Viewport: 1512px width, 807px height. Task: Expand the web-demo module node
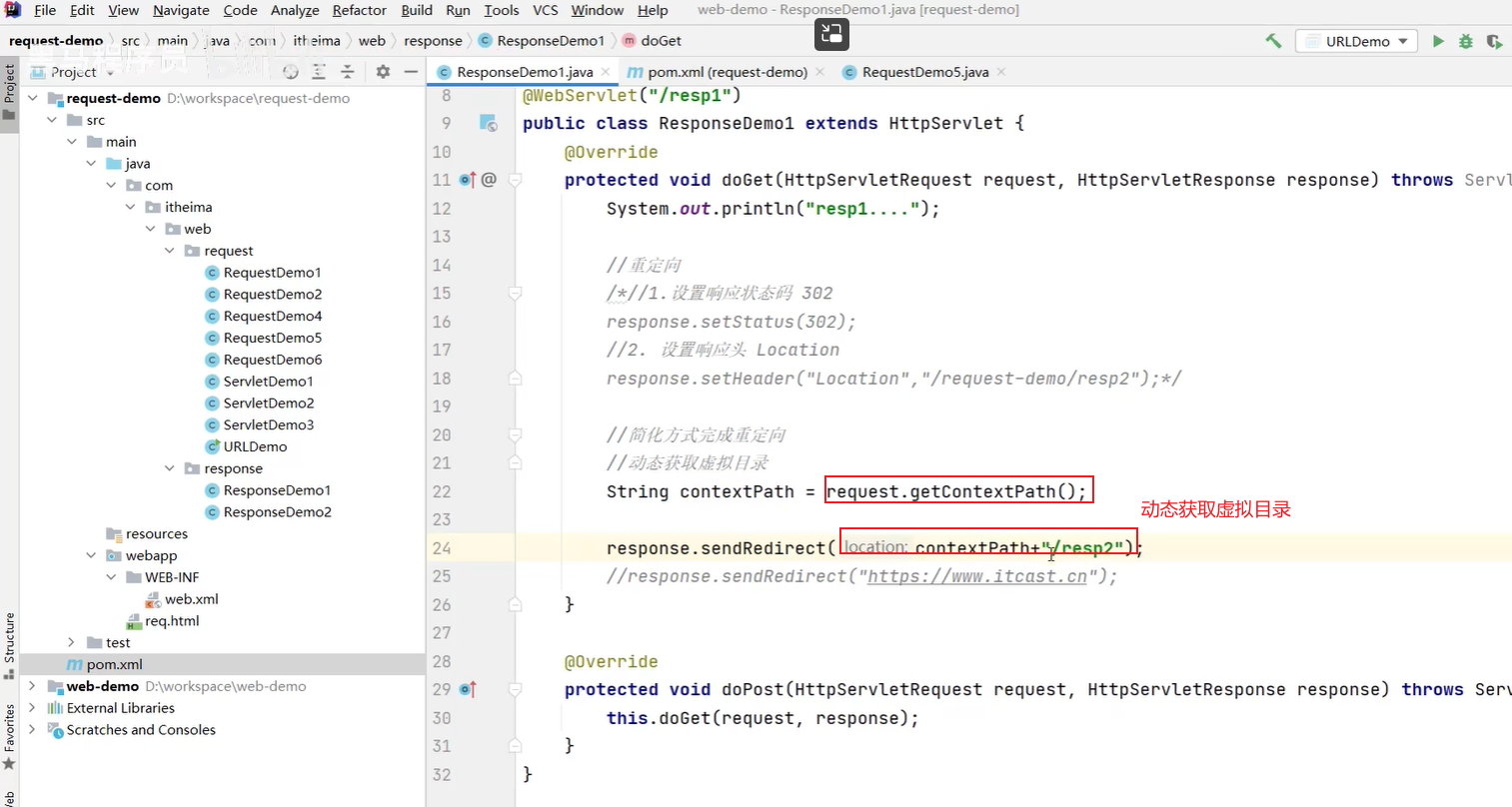tap(33, 686)
